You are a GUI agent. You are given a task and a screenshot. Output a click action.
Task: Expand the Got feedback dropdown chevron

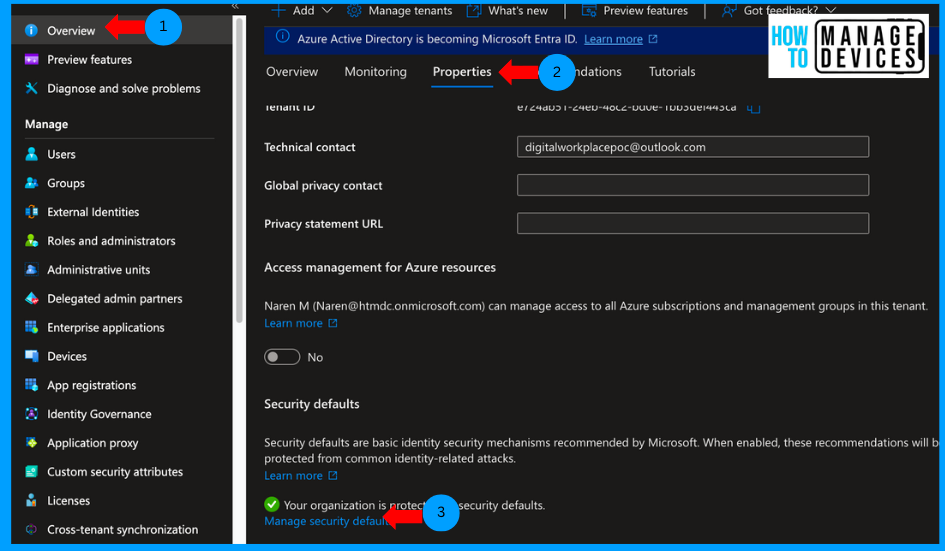coord(830,10)
